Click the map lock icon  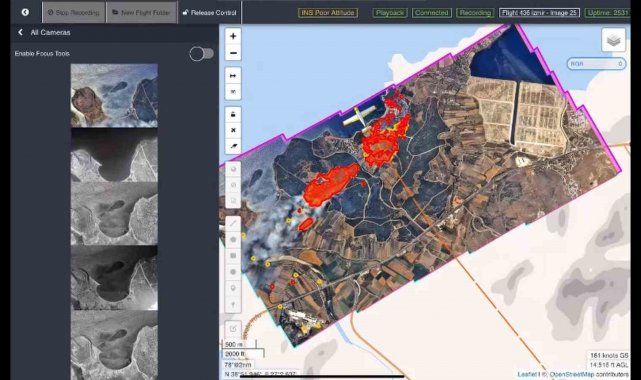click(233, 114)
